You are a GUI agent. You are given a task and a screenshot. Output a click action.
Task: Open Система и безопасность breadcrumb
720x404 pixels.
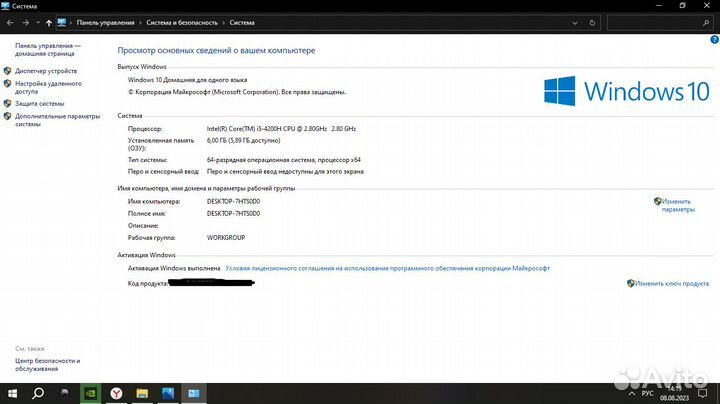(182, 22)
